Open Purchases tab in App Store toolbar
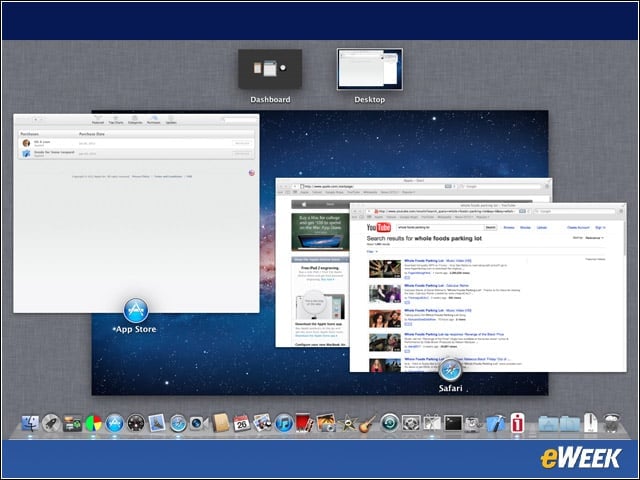 (153, 120)
